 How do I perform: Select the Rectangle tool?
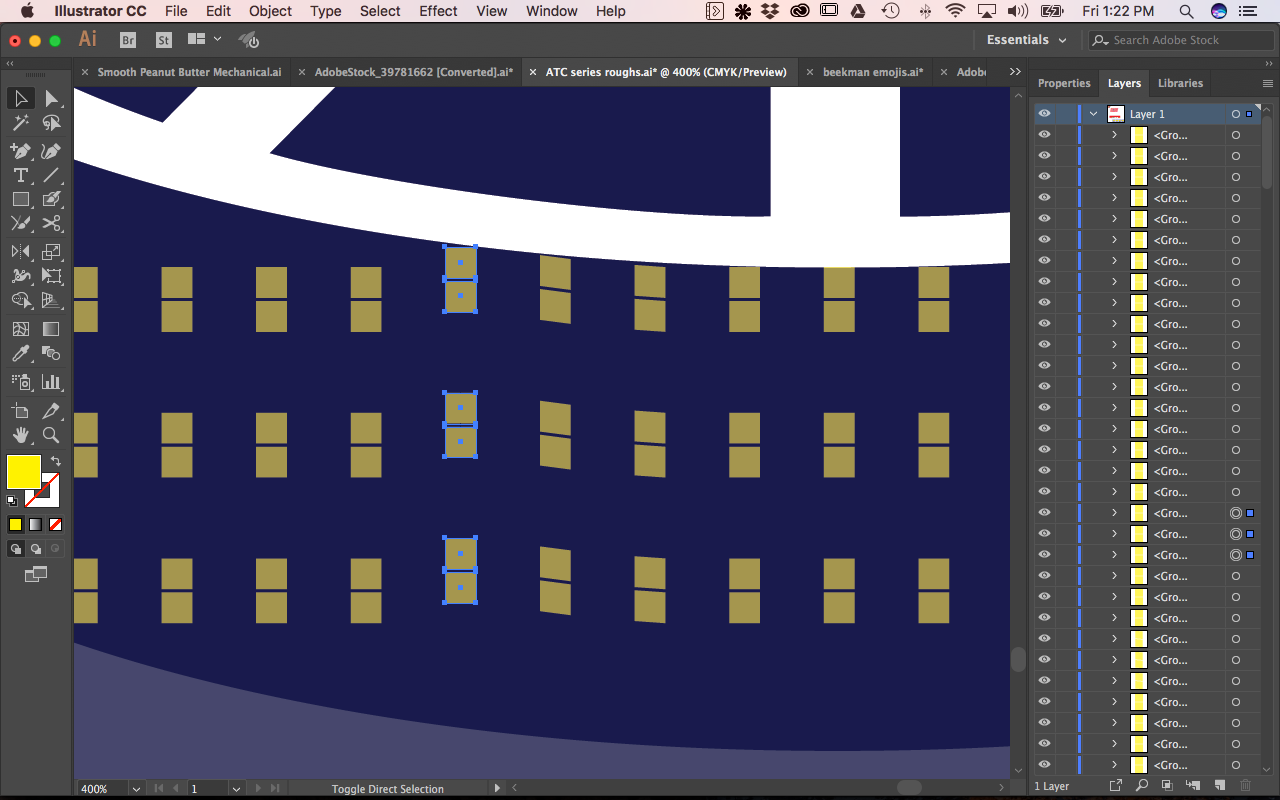[20, 200]
